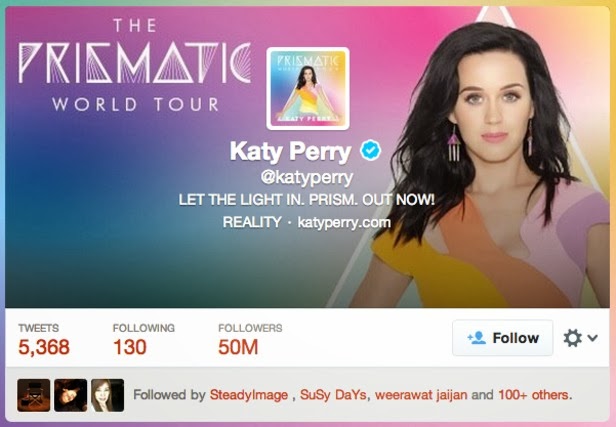Expand the chevron next to the gear
Image resolution: width=616 pixels, height=427 pixels.
coord(592,338)
